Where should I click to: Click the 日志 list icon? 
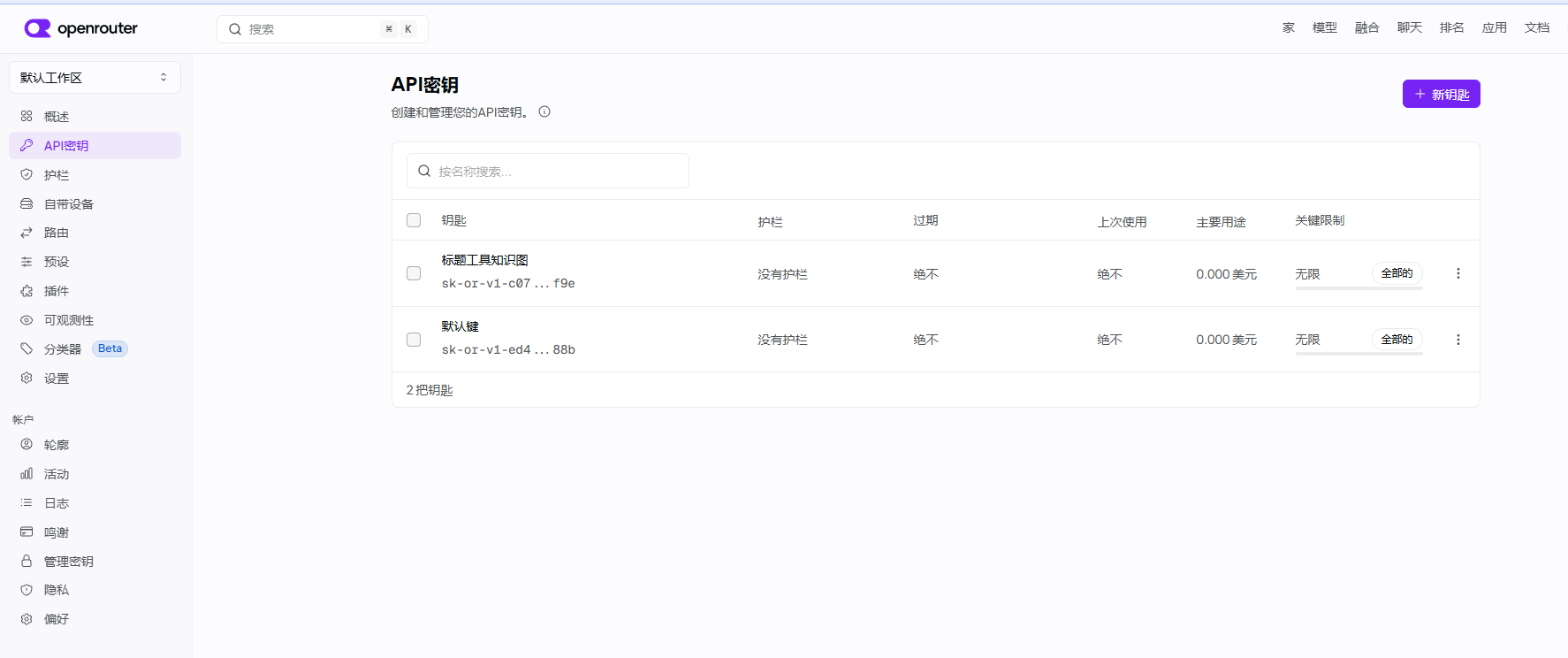(x=27, y=502)
